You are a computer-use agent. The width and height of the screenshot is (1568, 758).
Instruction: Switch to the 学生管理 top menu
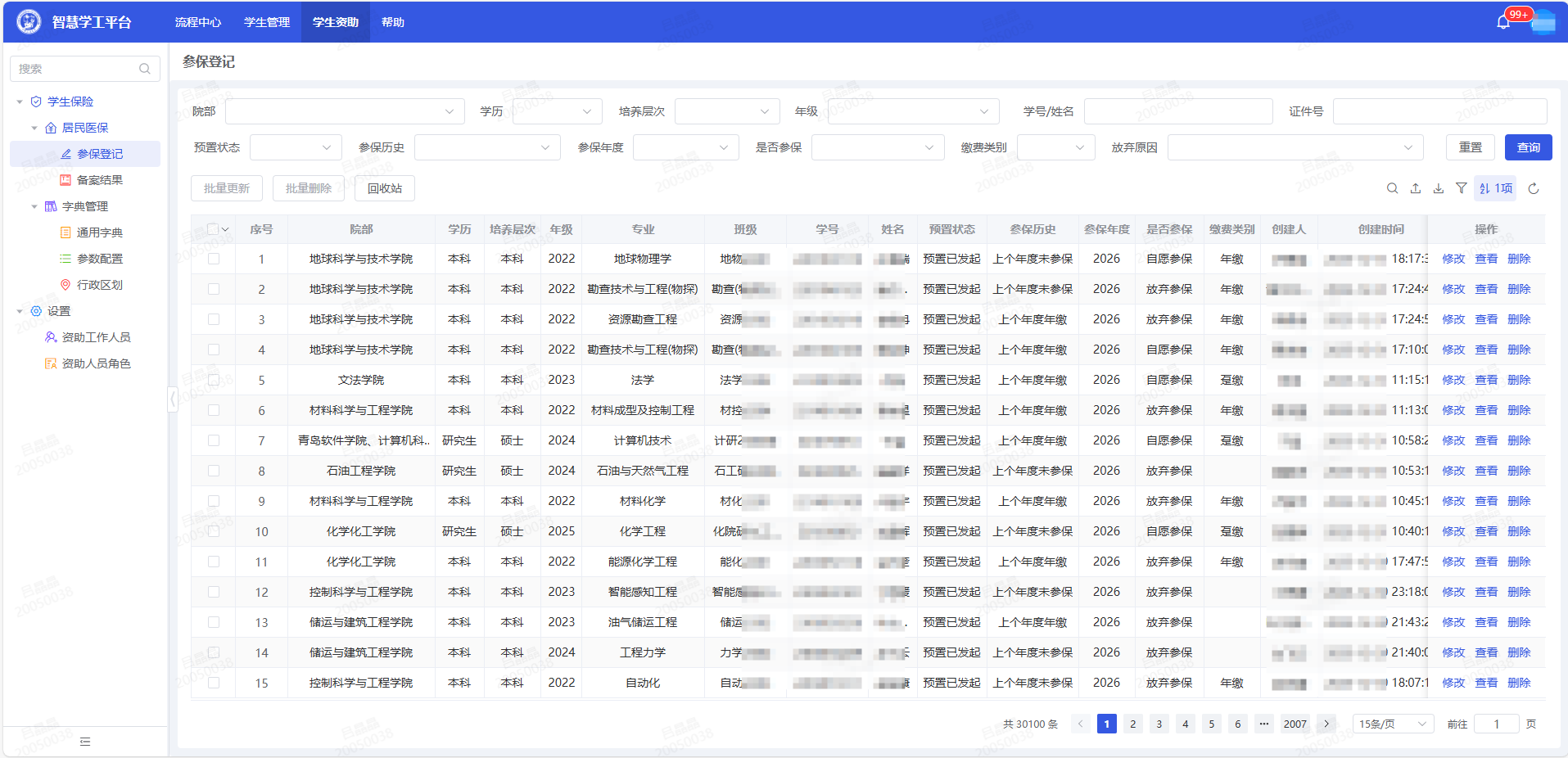click(x=267, y=22)
